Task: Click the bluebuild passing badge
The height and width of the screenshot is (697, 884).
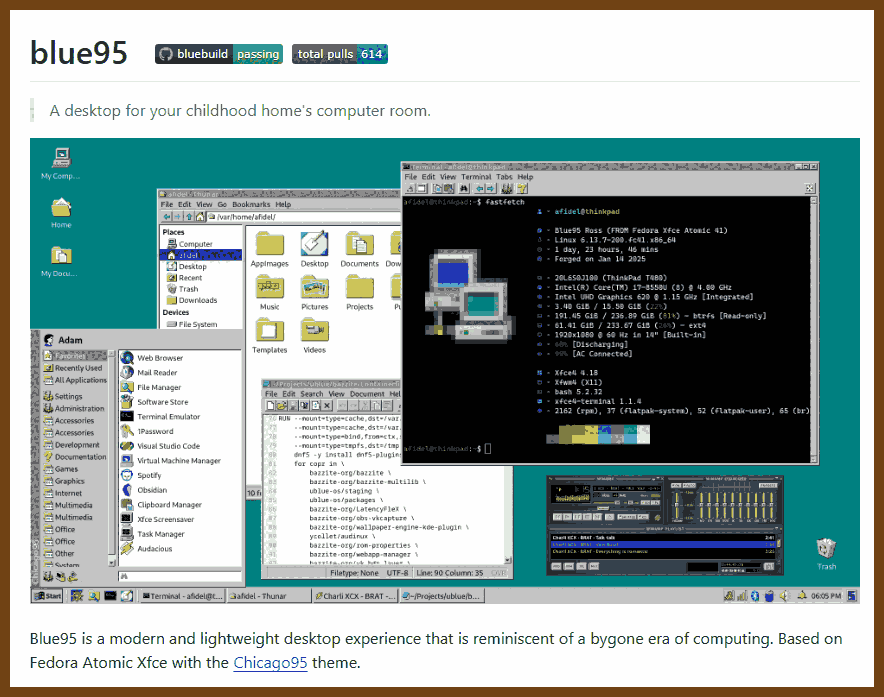Action: pos(219,54)
